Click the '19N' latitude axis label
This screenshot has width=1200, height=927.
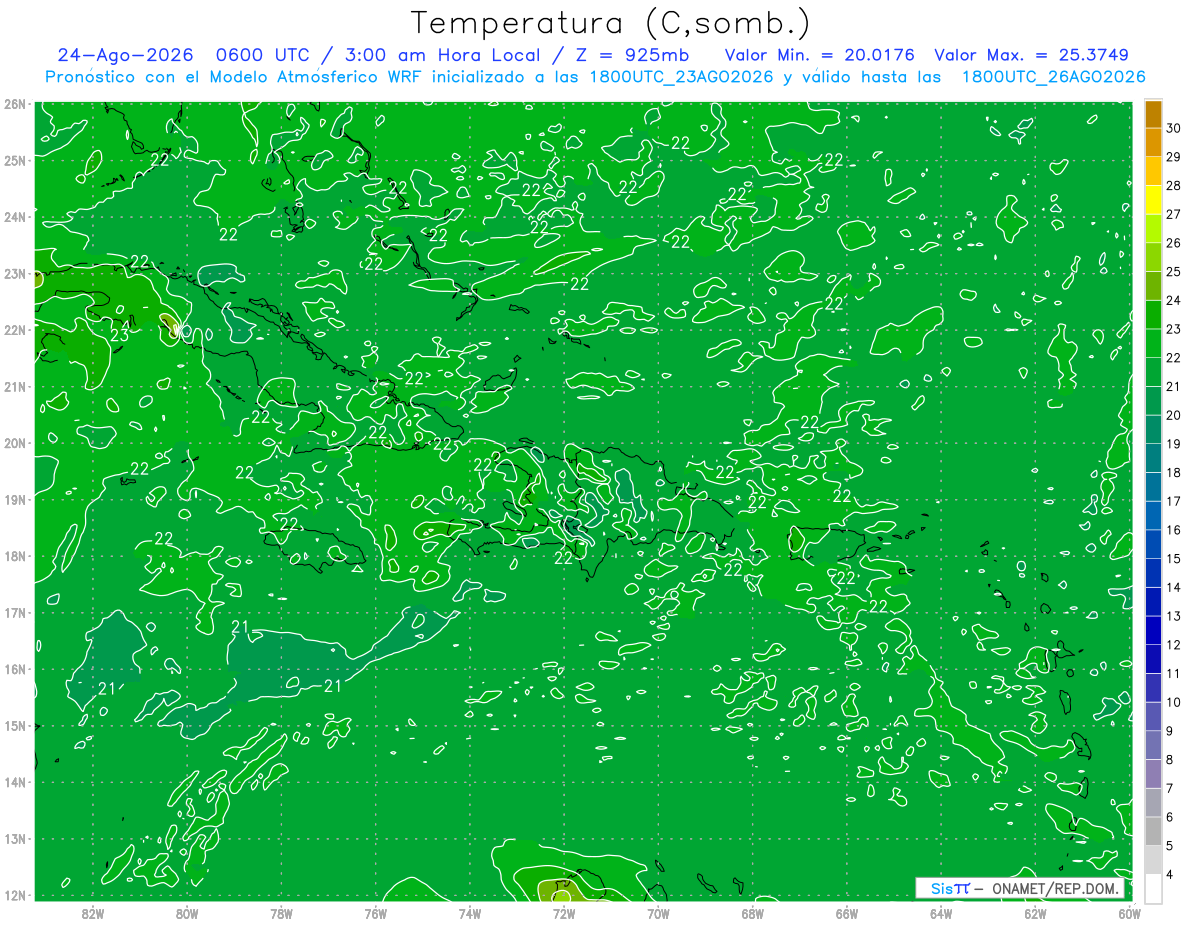15,499
